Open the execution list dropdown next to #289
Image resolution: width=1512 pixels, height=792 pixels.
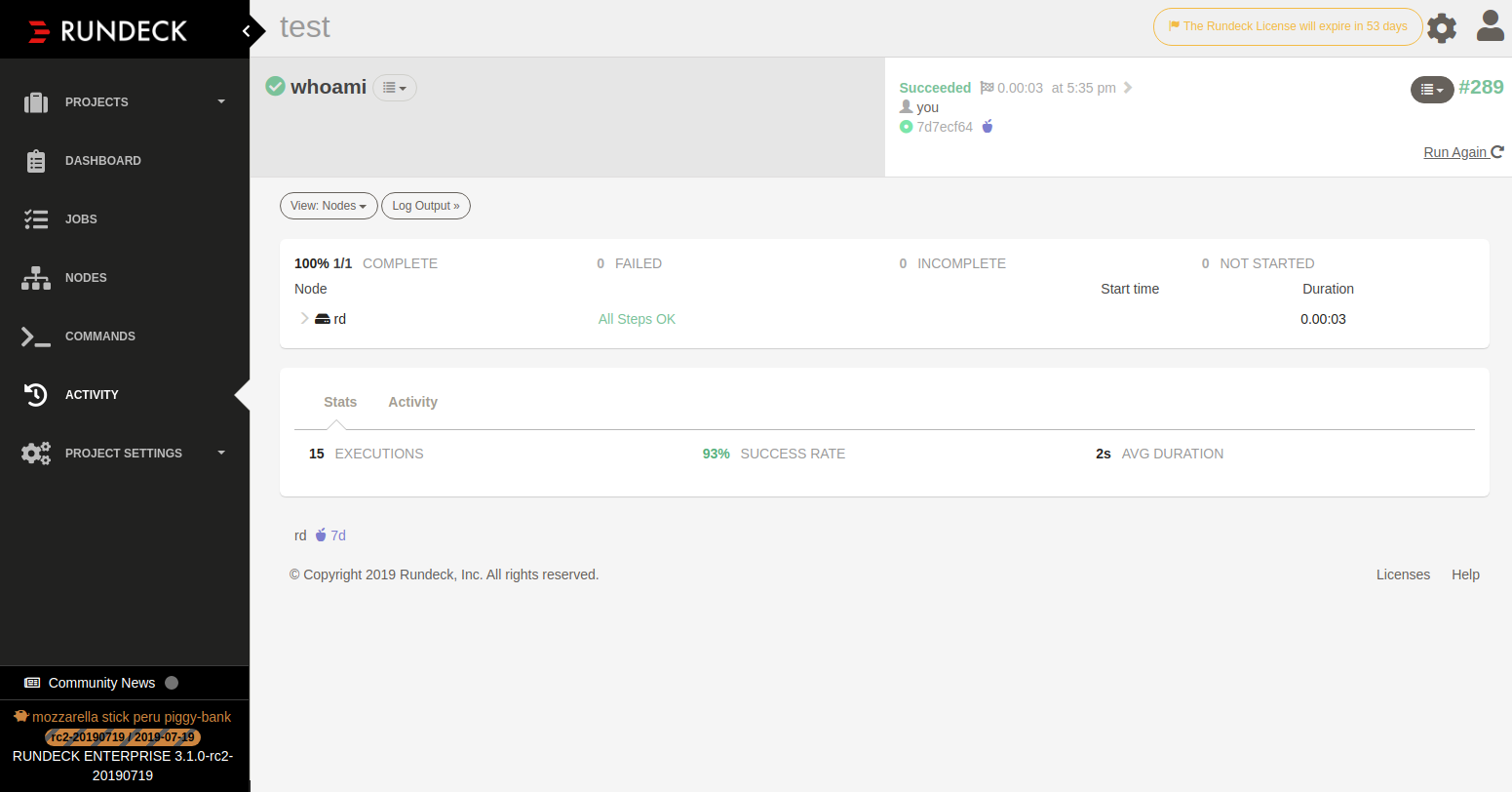point(1432,89)
